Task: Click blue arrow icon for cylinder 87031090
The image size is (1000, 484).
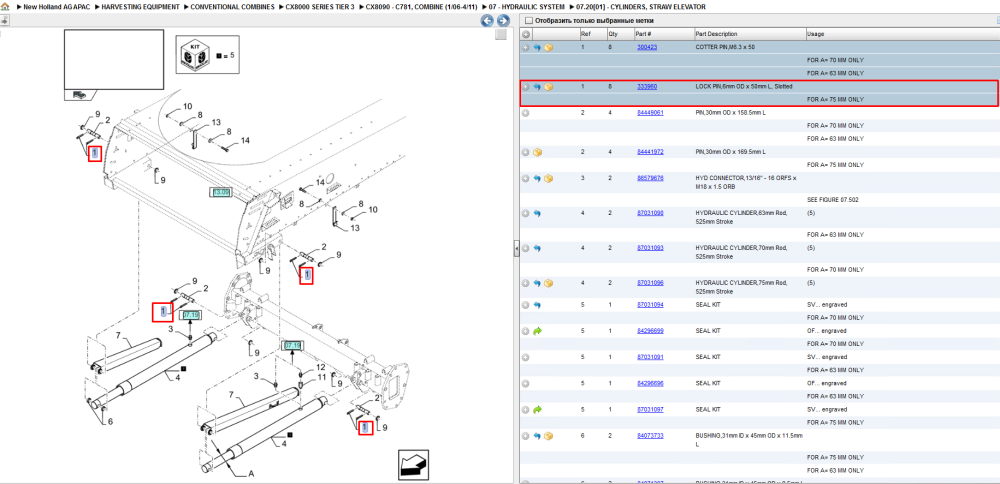Action: [537, 214]
